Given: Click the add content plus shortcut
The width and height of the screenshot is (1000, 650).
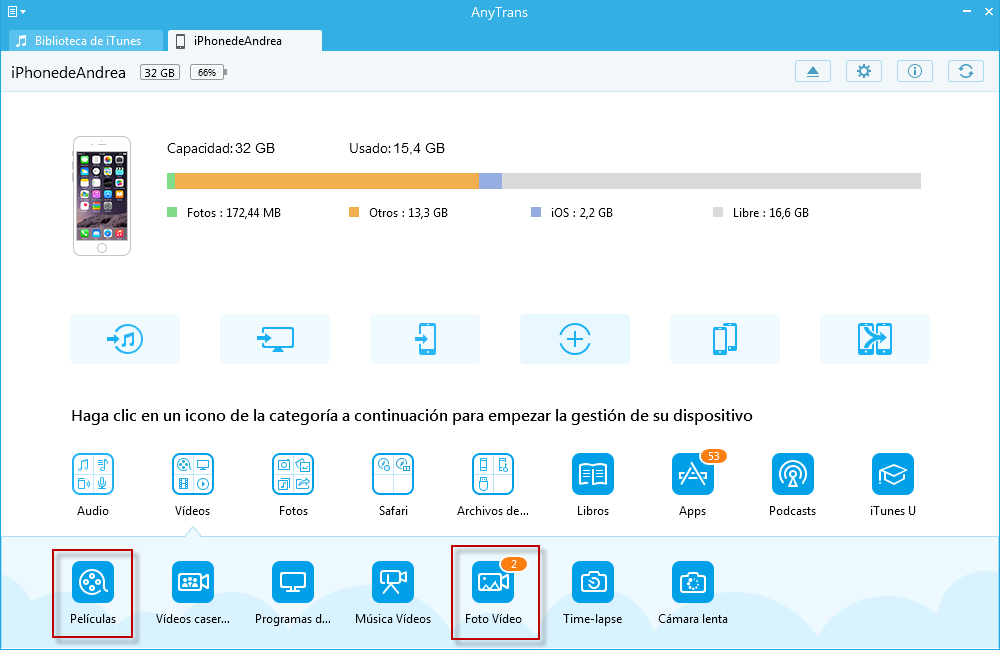Looking at the screenshot, I should click(575, 339).
